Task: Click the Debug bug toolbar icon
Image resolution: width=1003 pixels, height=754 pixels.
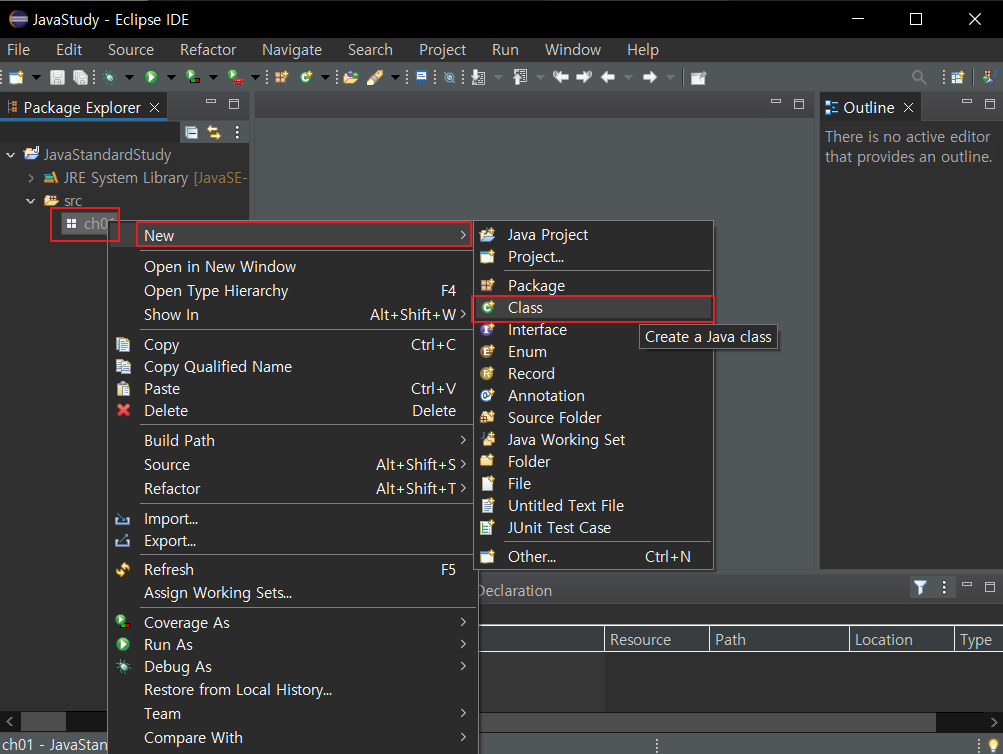Action: coord(109,77)
